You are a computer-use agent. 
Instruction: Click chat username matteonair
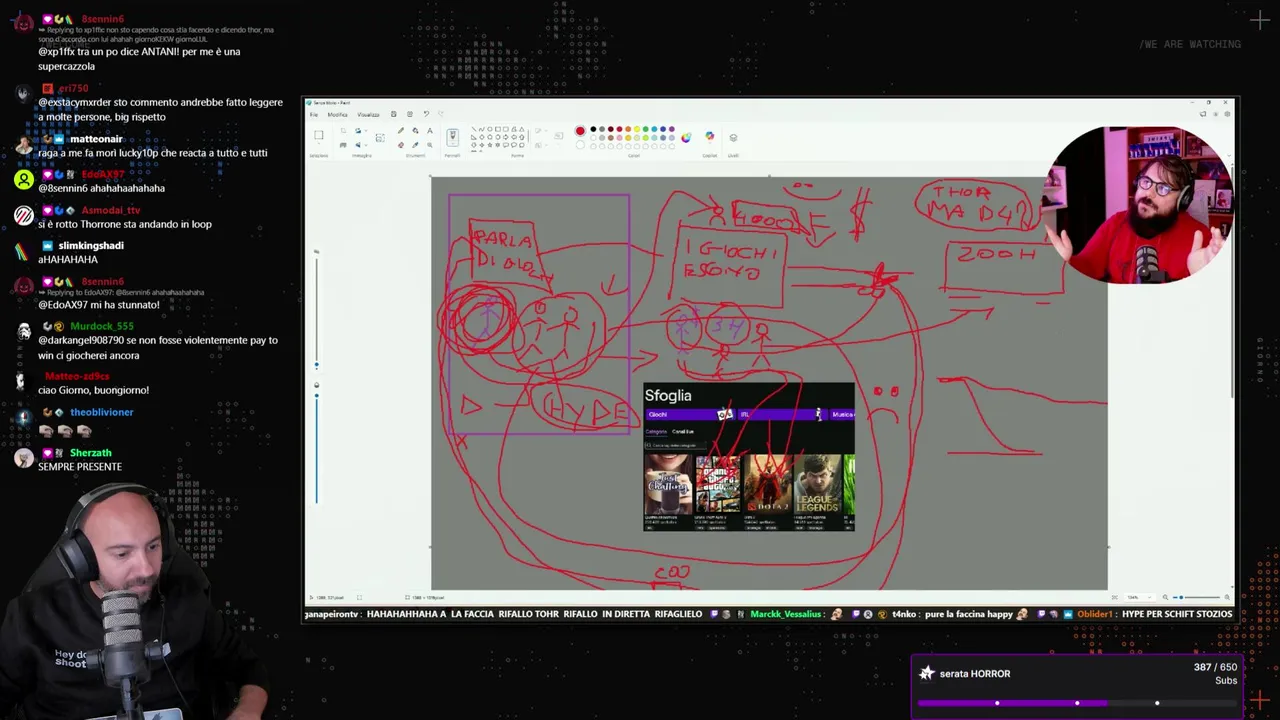coord(96,139)
